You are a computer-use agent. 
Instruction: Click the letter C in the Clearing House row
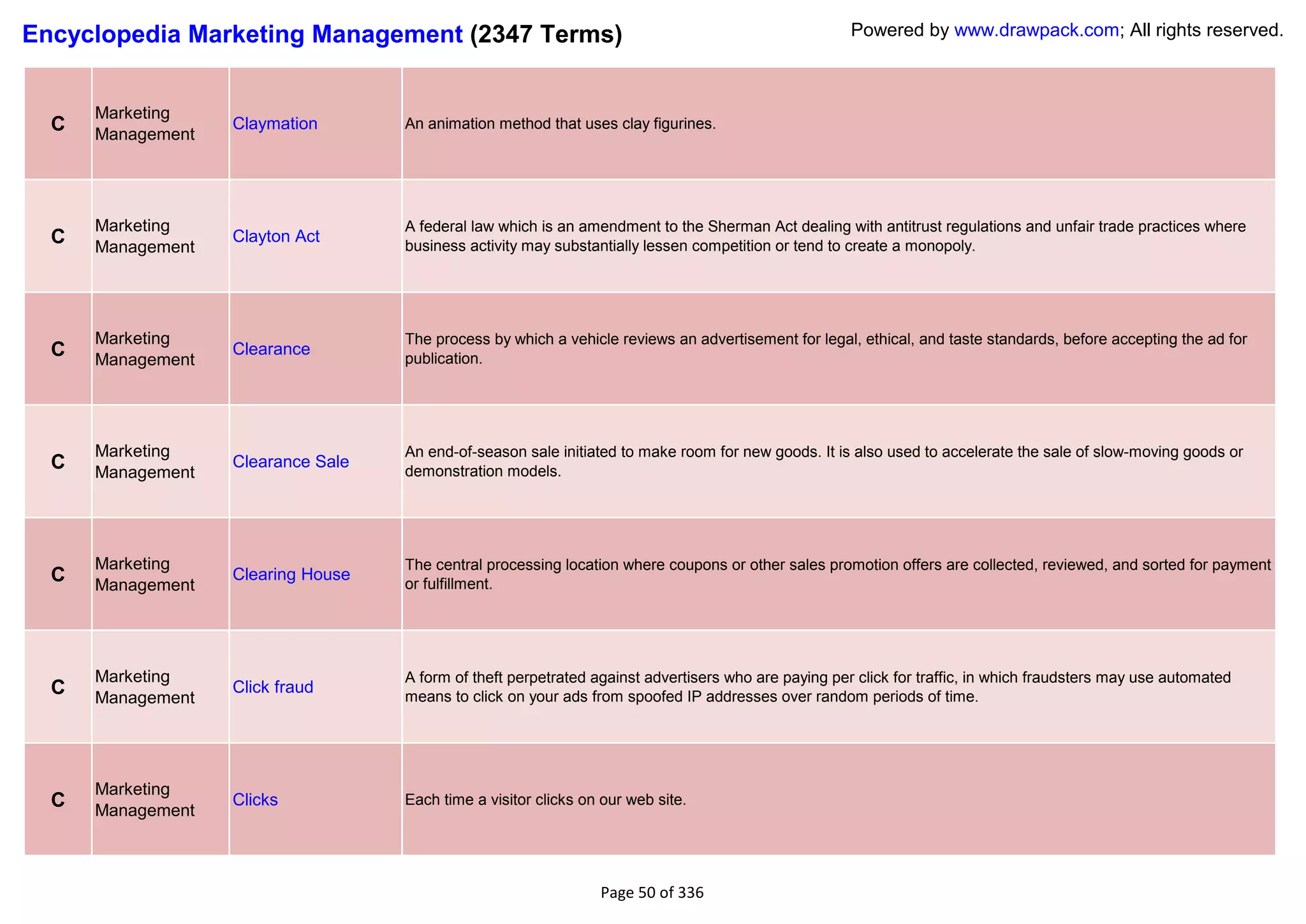58,575
